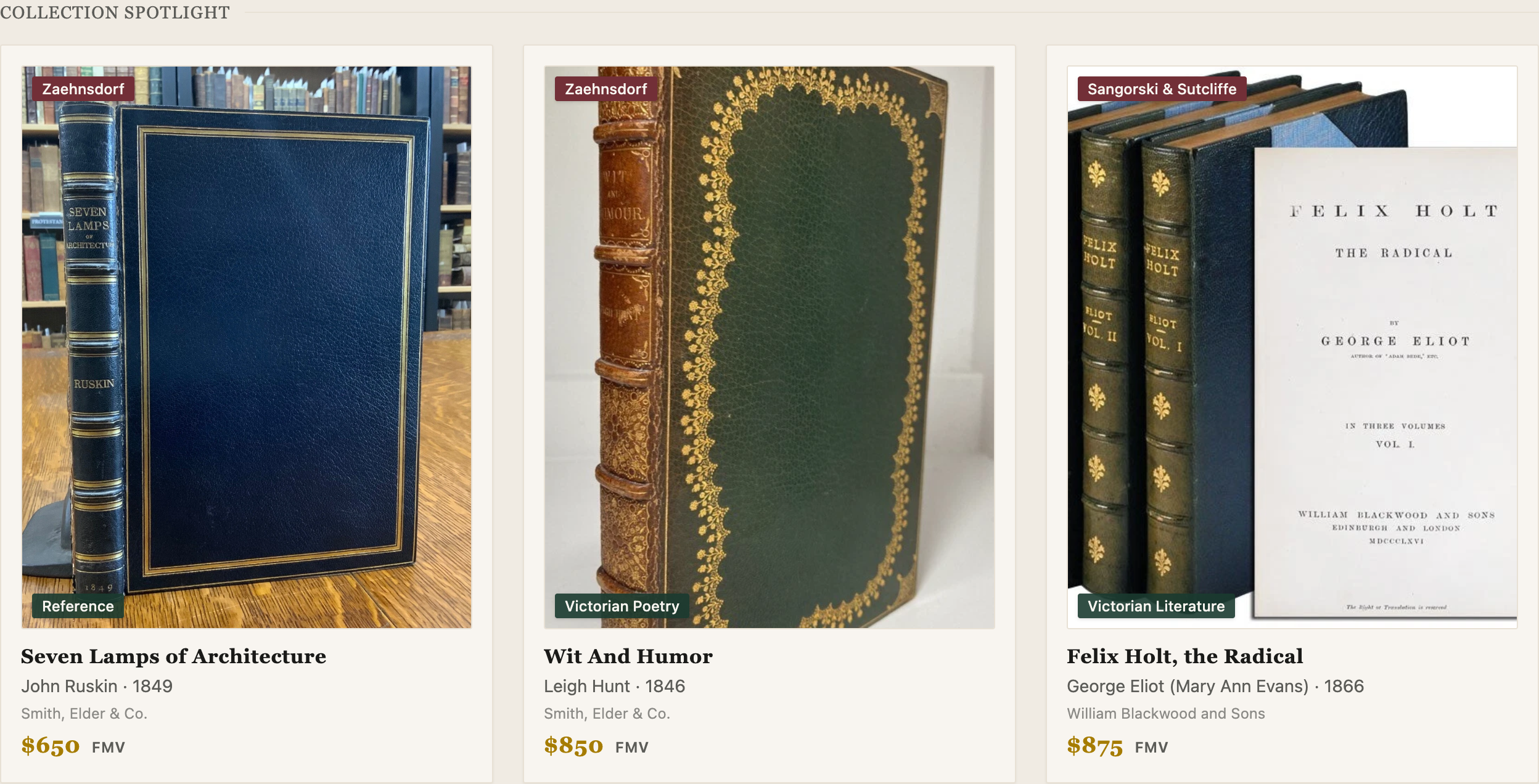1539x784 pixels.
Task: Open the Wit And Humor book image
Action: (x=769, y=347)
